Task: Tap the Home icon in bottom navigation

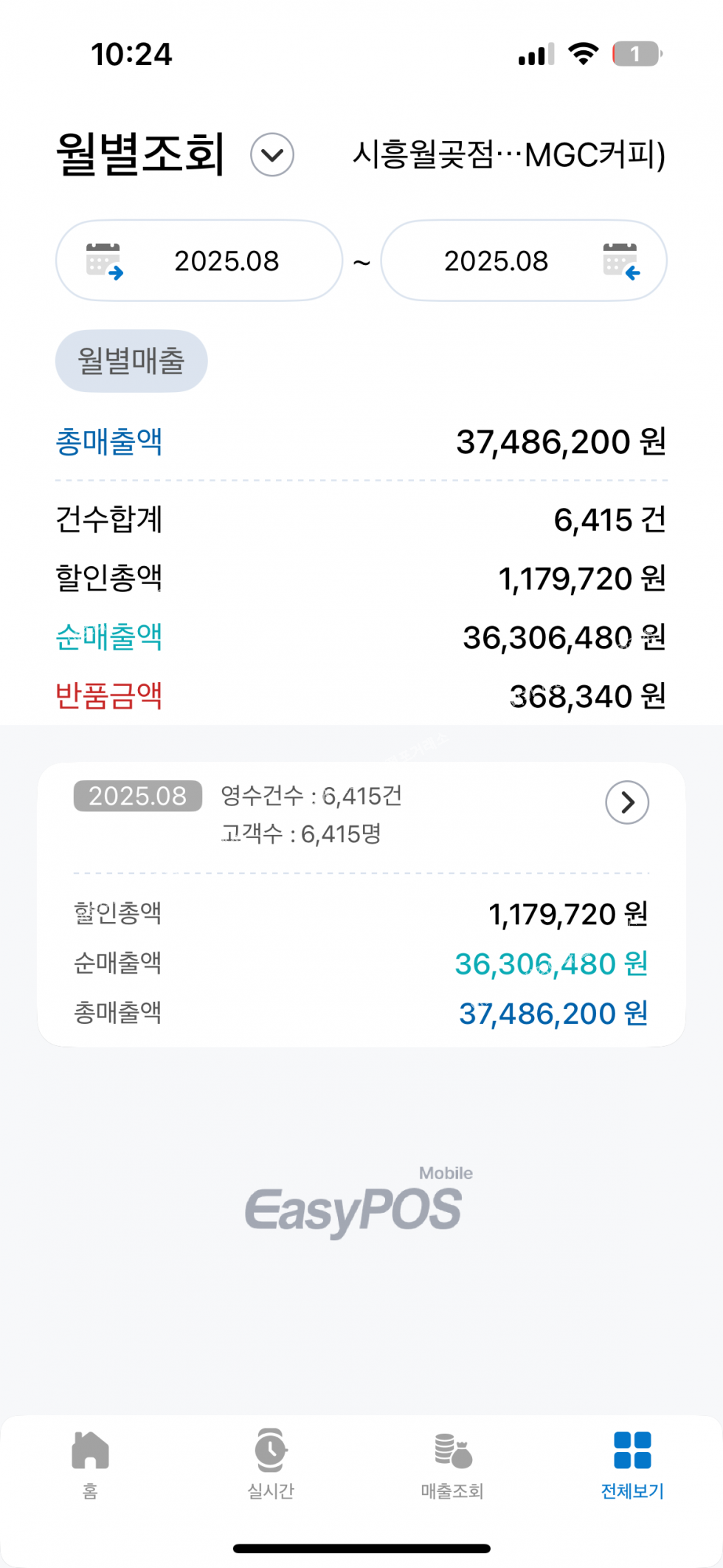Action: [x=90, y=1451]
